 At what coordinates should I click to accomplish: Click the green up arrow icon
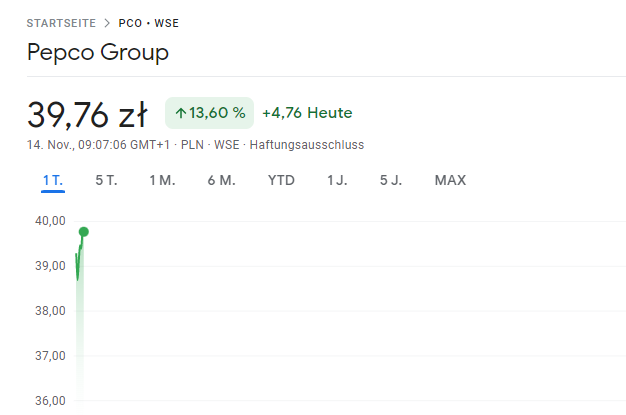point(180,113)
